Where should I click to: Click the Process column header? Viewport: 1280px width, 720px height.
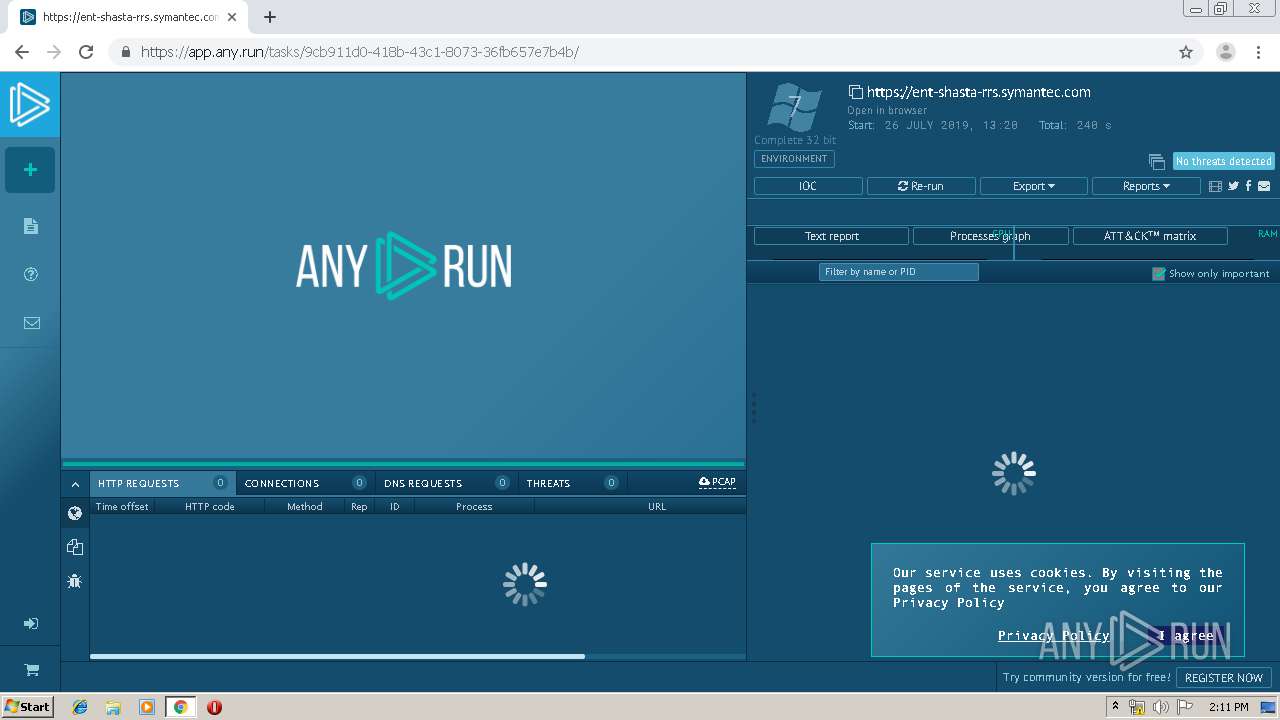[474, 507]
